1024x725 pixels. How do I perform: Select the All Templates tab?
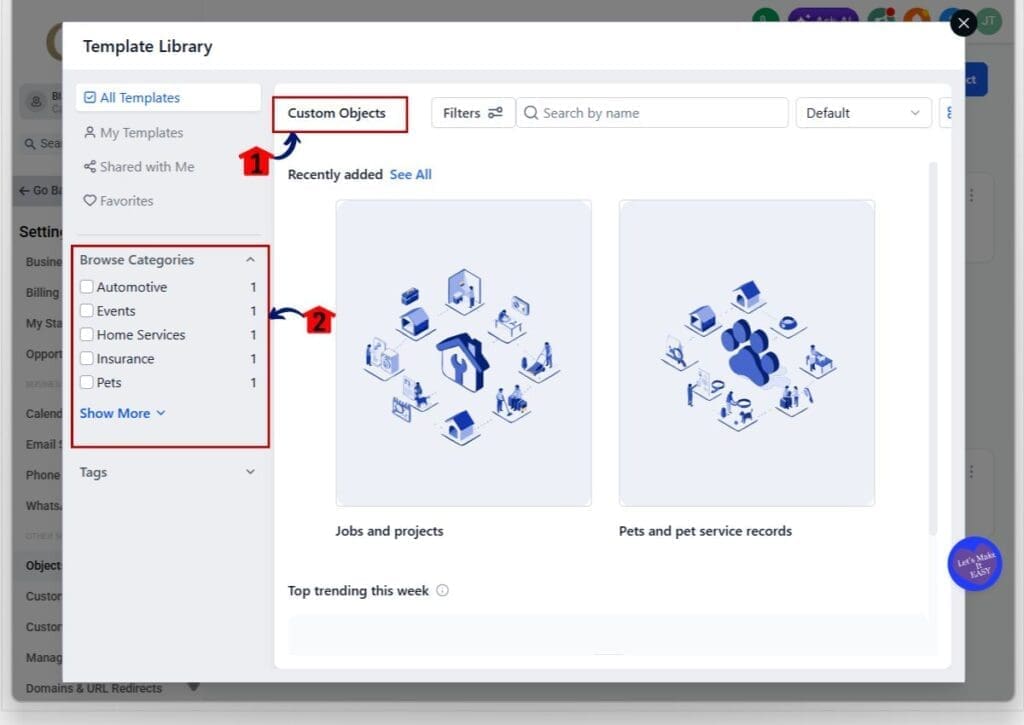(140, 98)
